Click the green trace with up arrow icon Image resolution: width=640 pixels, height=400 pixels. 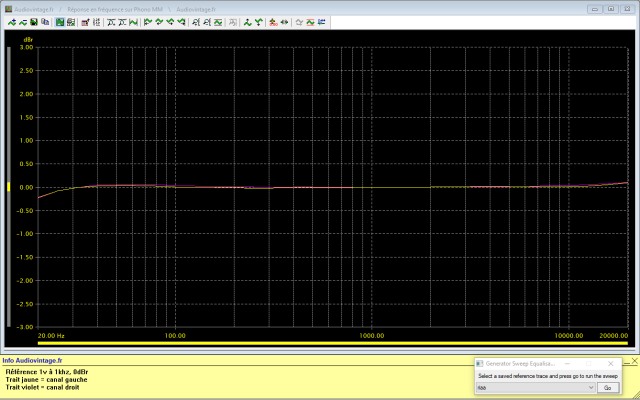(247, 22)
